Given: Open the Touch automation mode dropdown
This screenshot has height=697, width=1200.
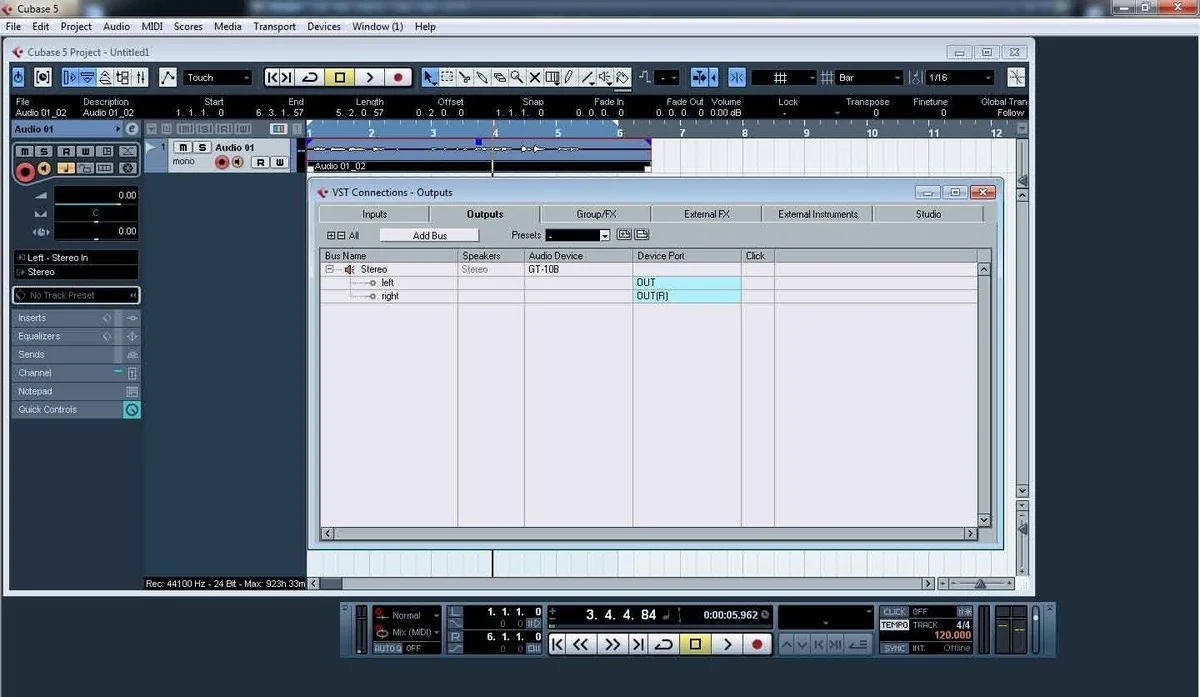Looking at the screenshot, I should point(218,77).
